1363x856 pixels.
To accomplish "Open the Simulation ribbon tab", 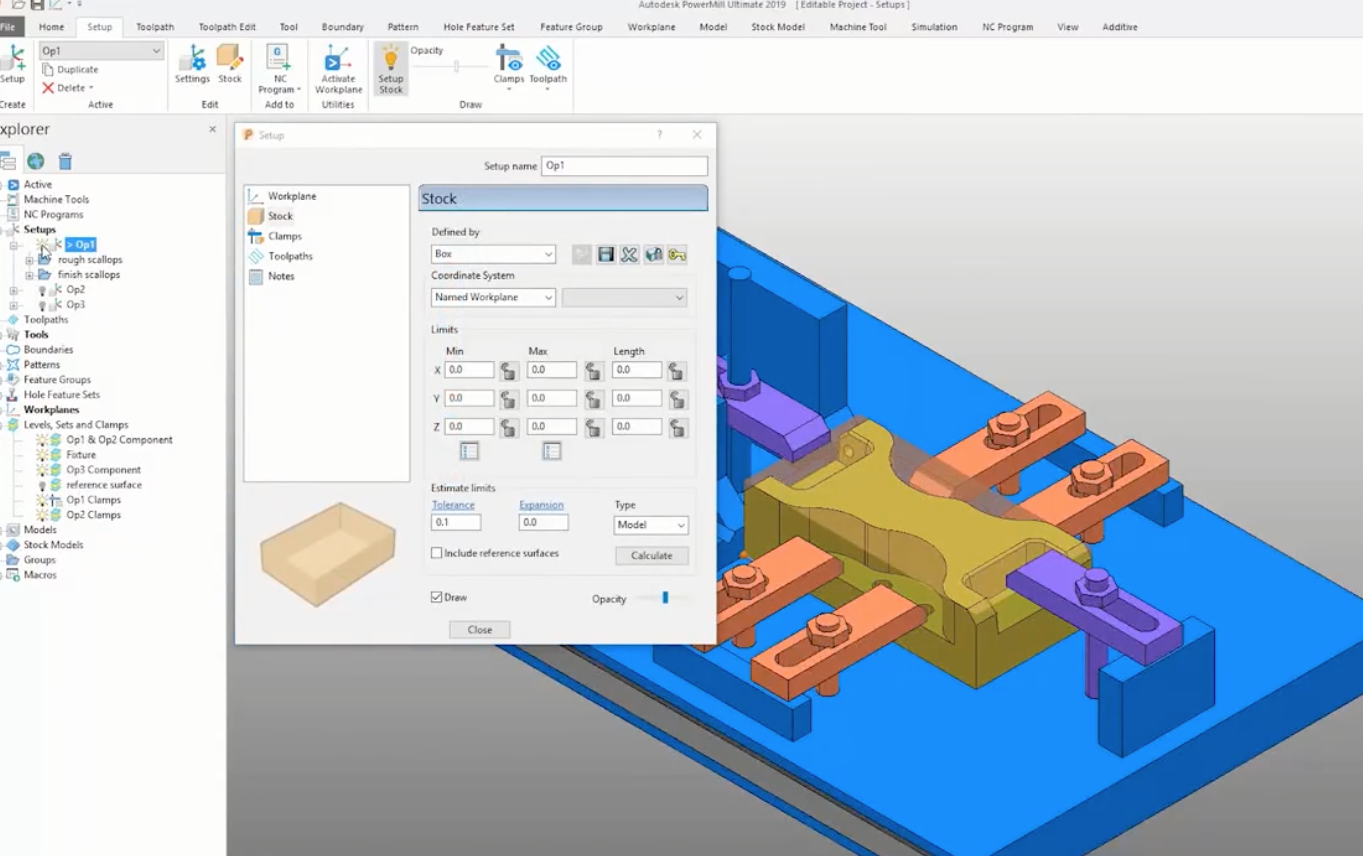I will tap(934, 27).
